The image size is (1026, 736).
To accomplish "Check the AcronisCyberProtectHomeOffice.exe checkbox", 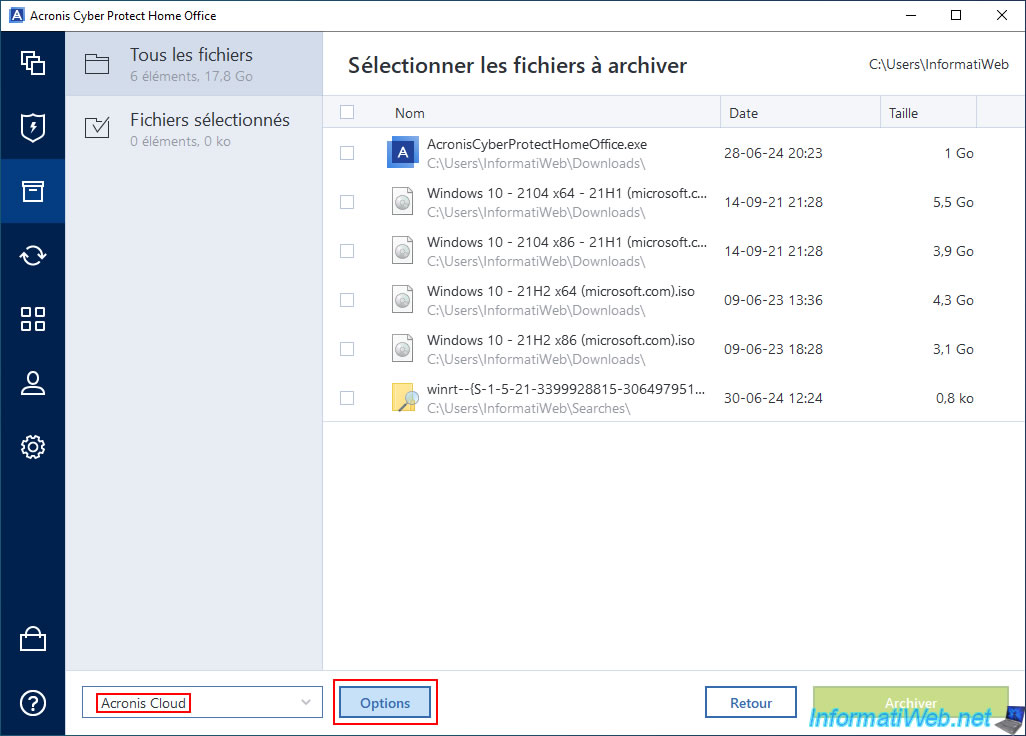I will (x=347, y=153).
